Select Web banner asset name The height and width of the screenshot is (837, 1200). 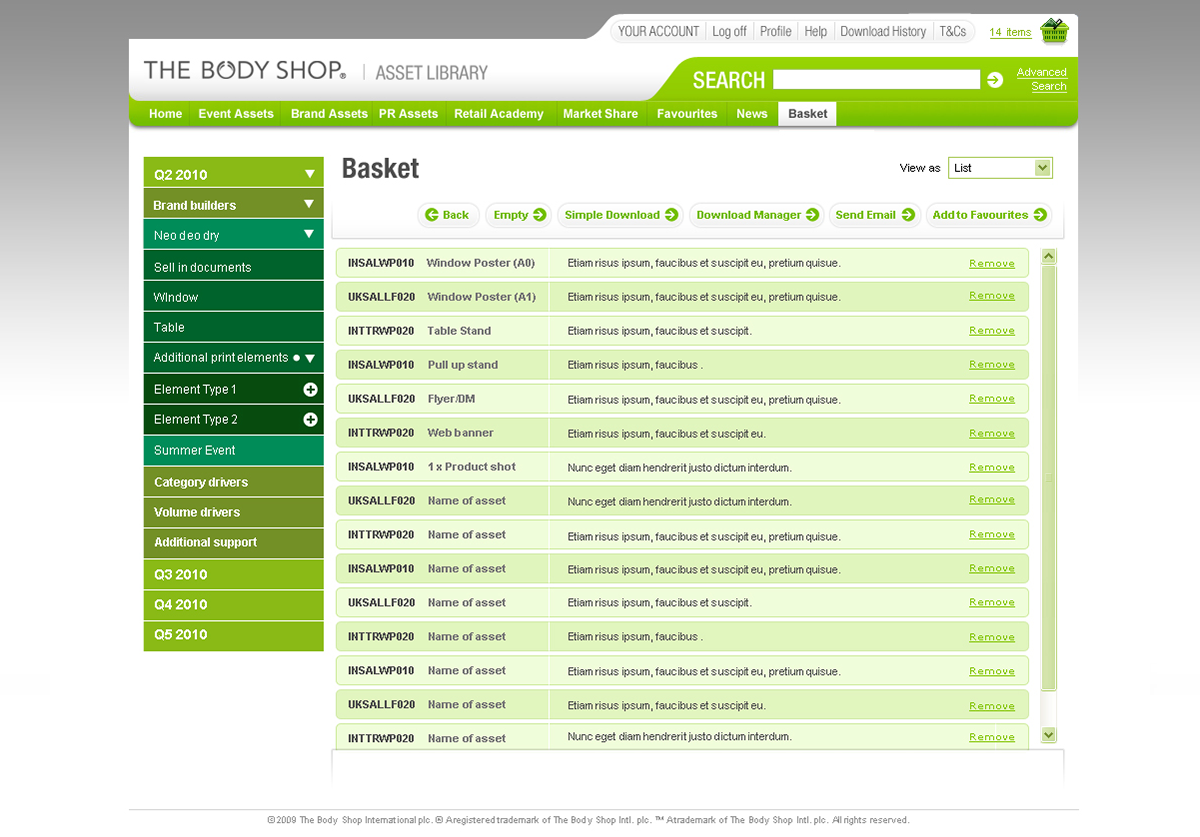coord(460,433)
